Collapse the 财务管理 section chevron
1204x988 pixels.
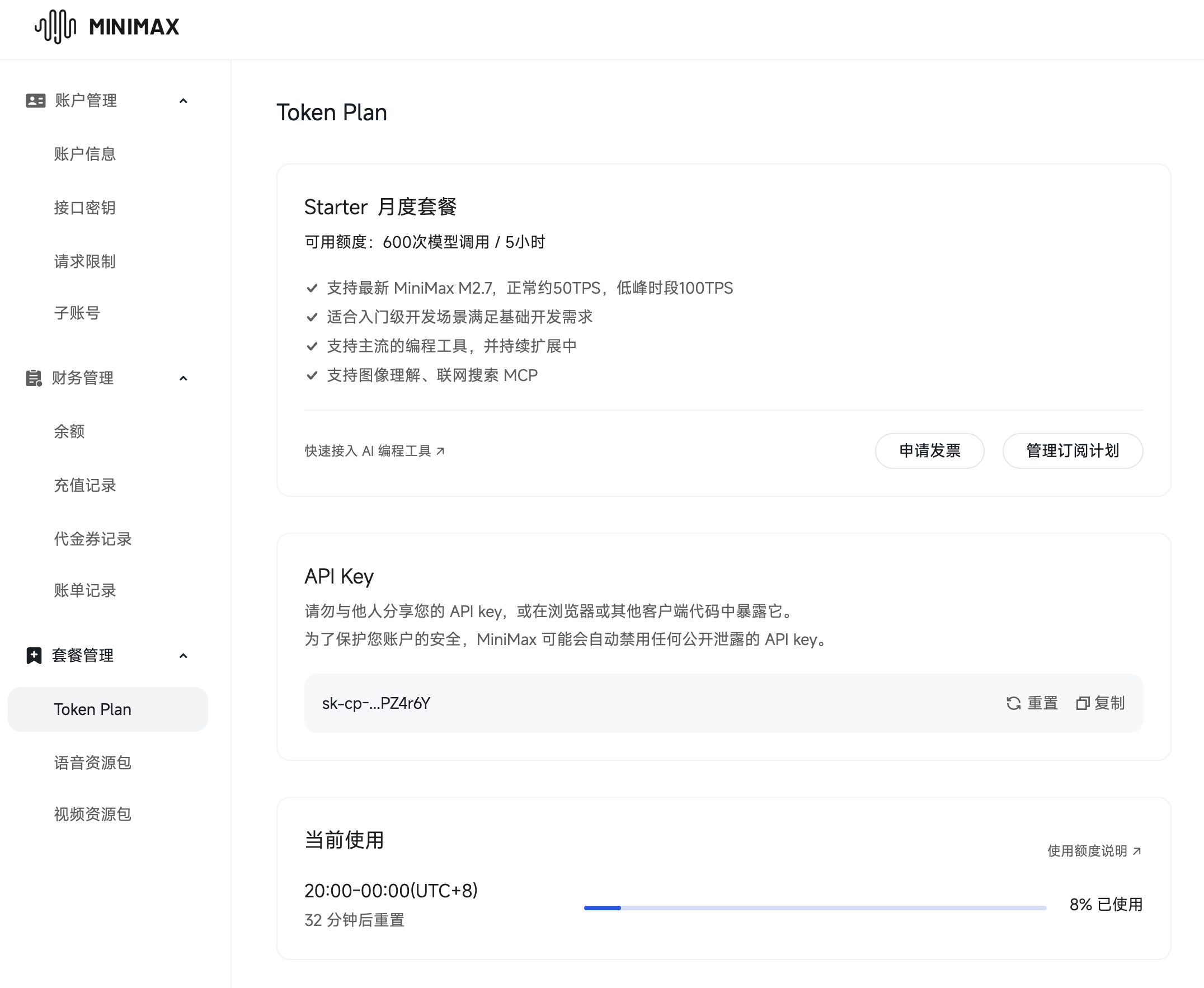click(183, 378)
